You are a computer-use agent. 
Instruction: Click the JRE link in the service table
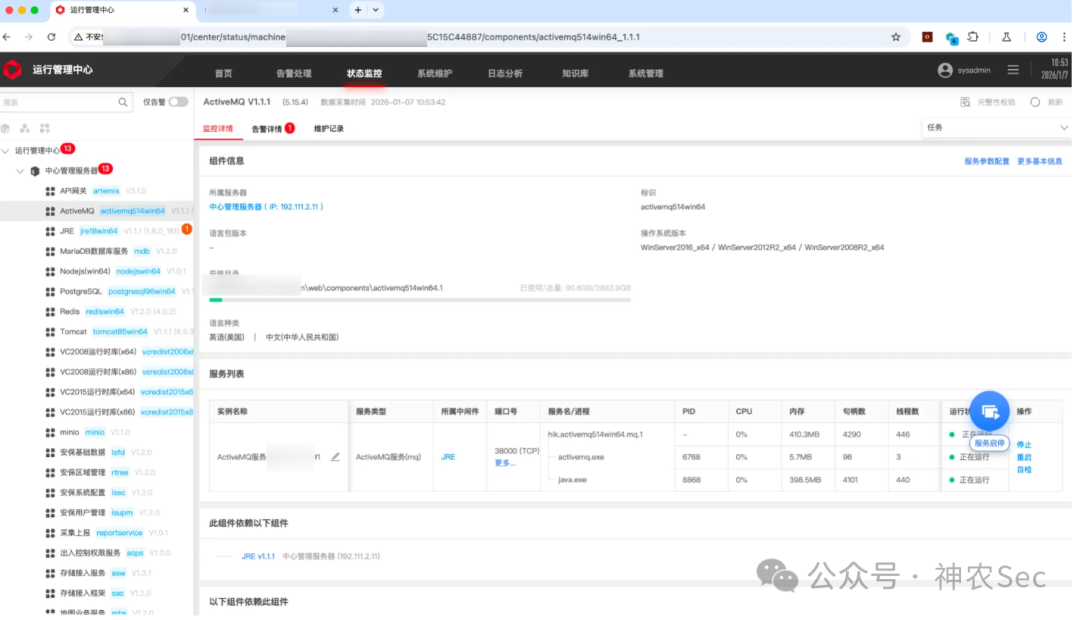[448, 457]
